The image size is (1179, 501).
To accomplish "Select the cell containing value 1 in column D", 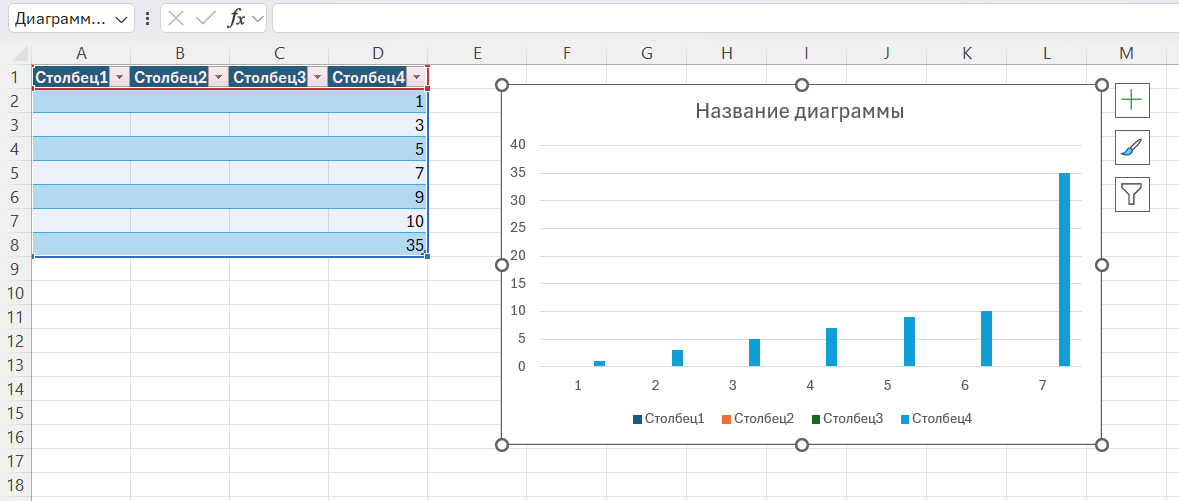I will pos(377,101).
